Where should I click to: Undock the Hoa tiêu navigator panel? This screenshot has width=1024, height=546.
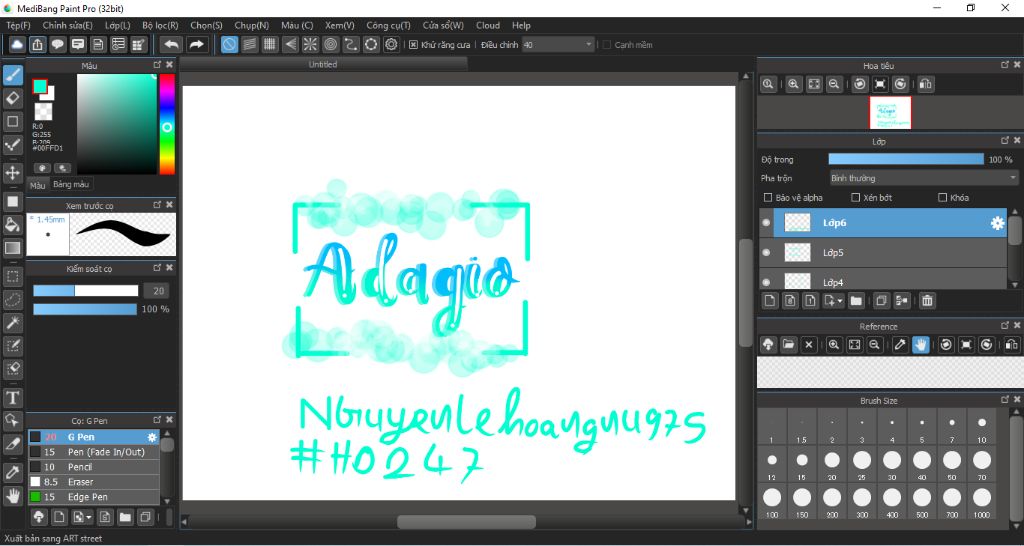[x=1005, y=65]
